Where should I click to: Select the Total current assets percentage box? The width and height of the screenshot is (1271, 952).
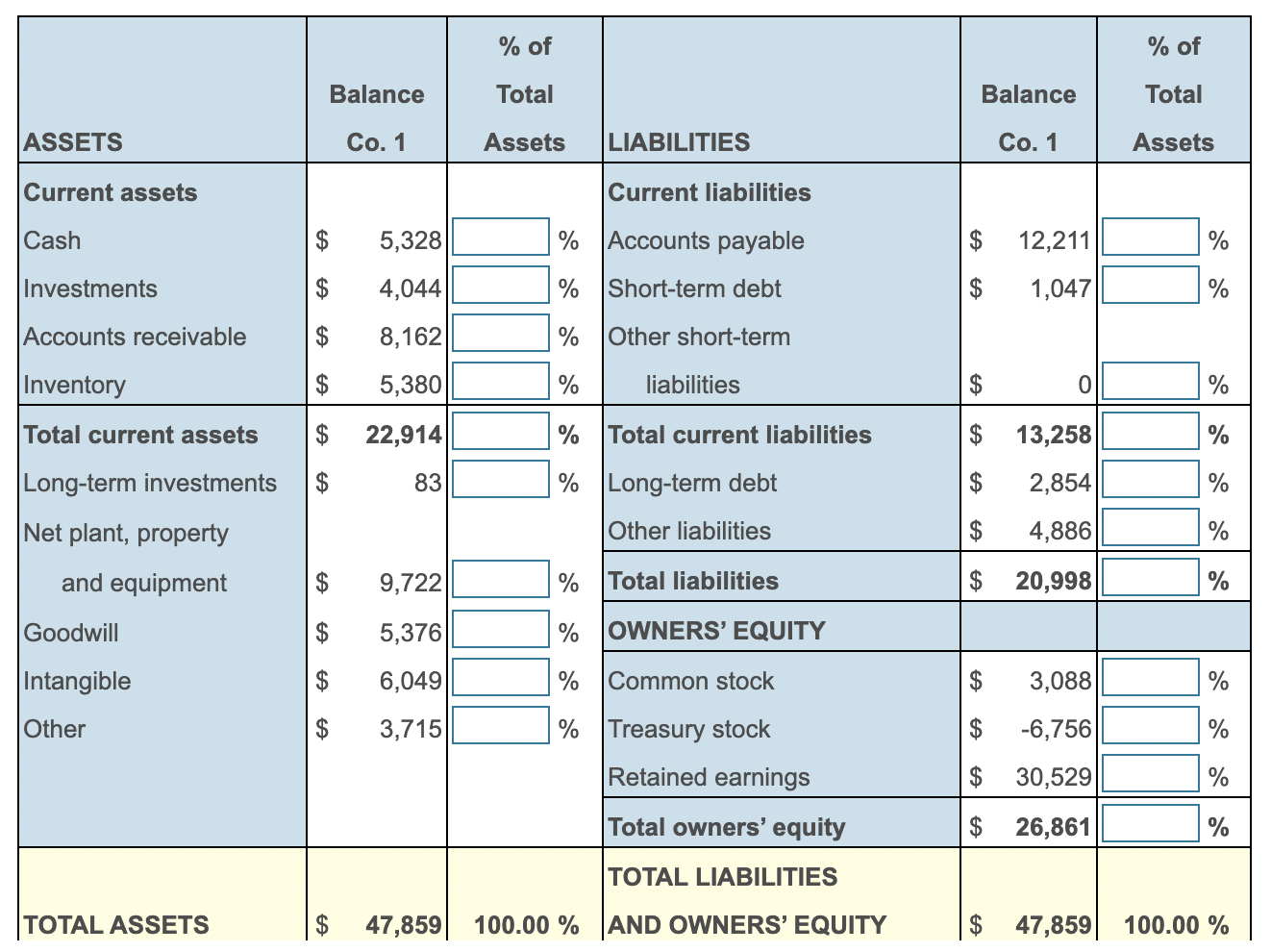pyautogui.click(x=499, y=431)
